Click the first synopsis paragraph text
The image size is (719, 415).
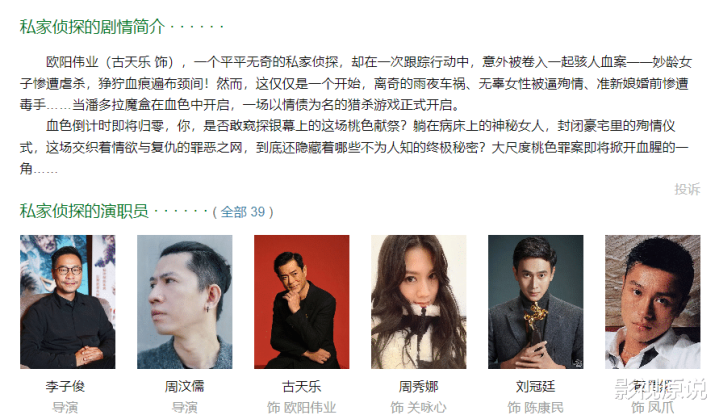[355, 83]
